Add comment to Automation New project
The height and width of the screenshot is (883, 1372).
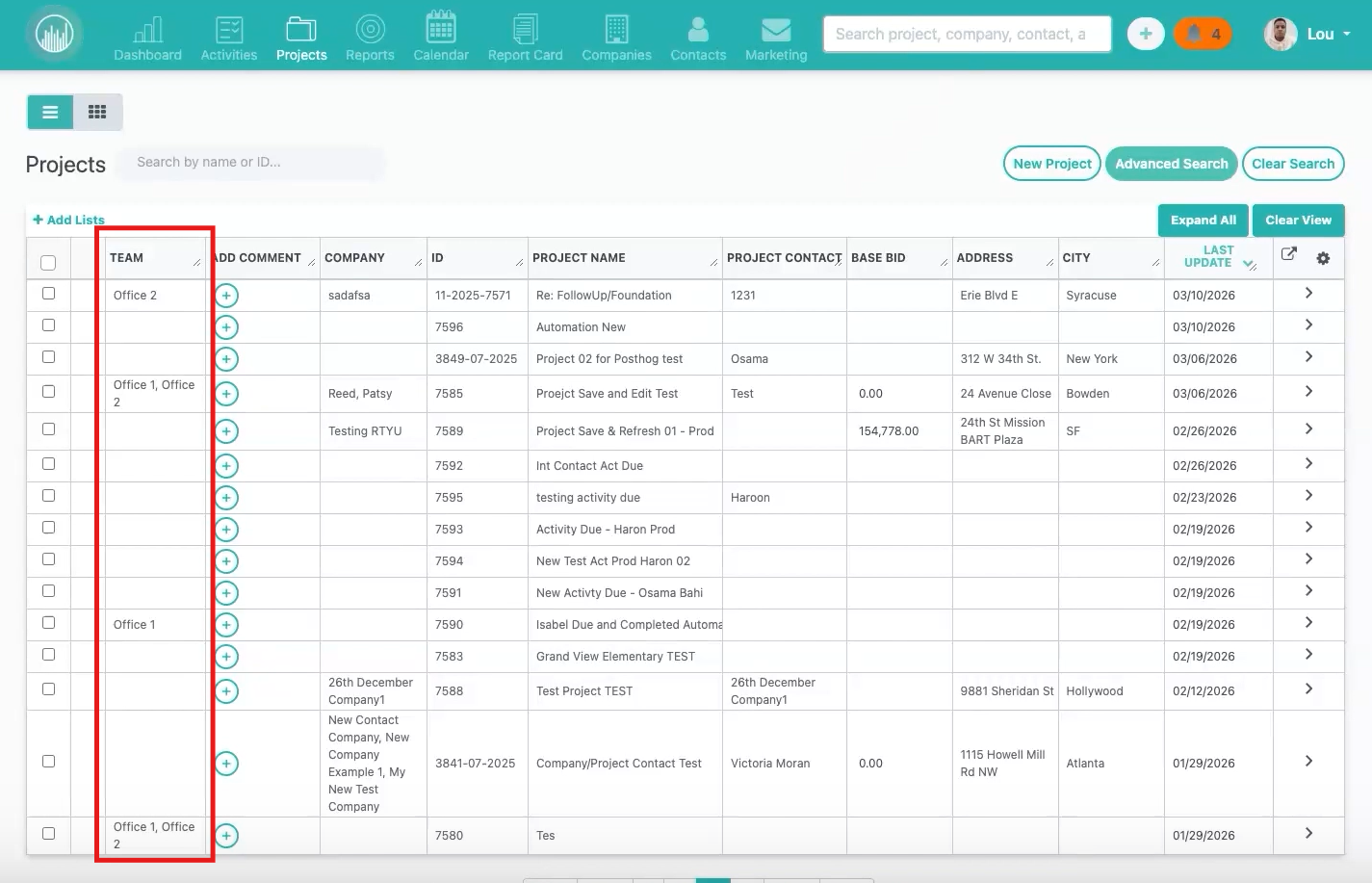(x=226, y=327)
